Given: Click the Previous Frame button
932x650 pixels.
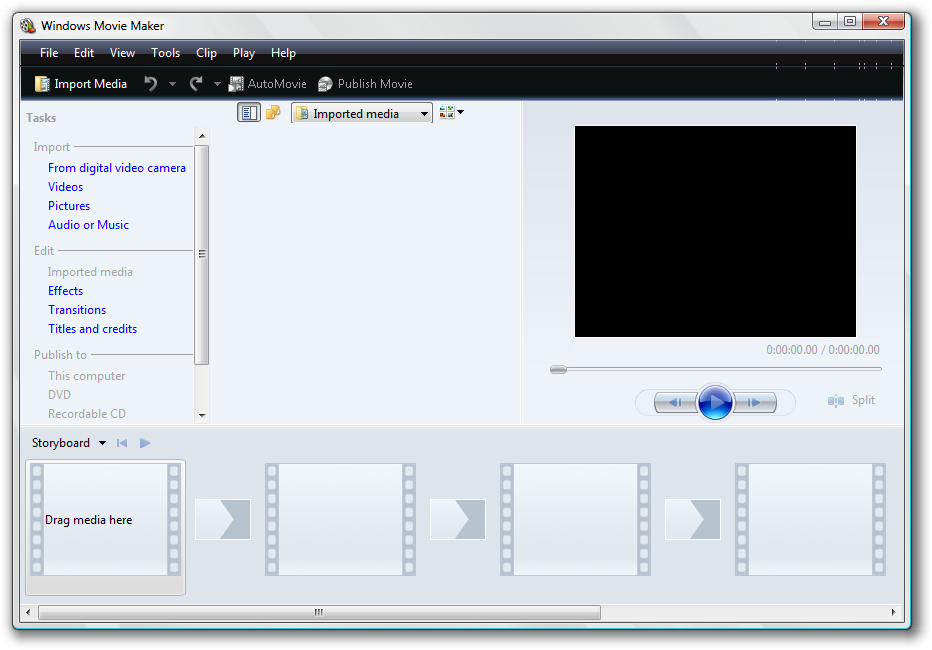Looking at the screenshot, I should pos(675,402).
